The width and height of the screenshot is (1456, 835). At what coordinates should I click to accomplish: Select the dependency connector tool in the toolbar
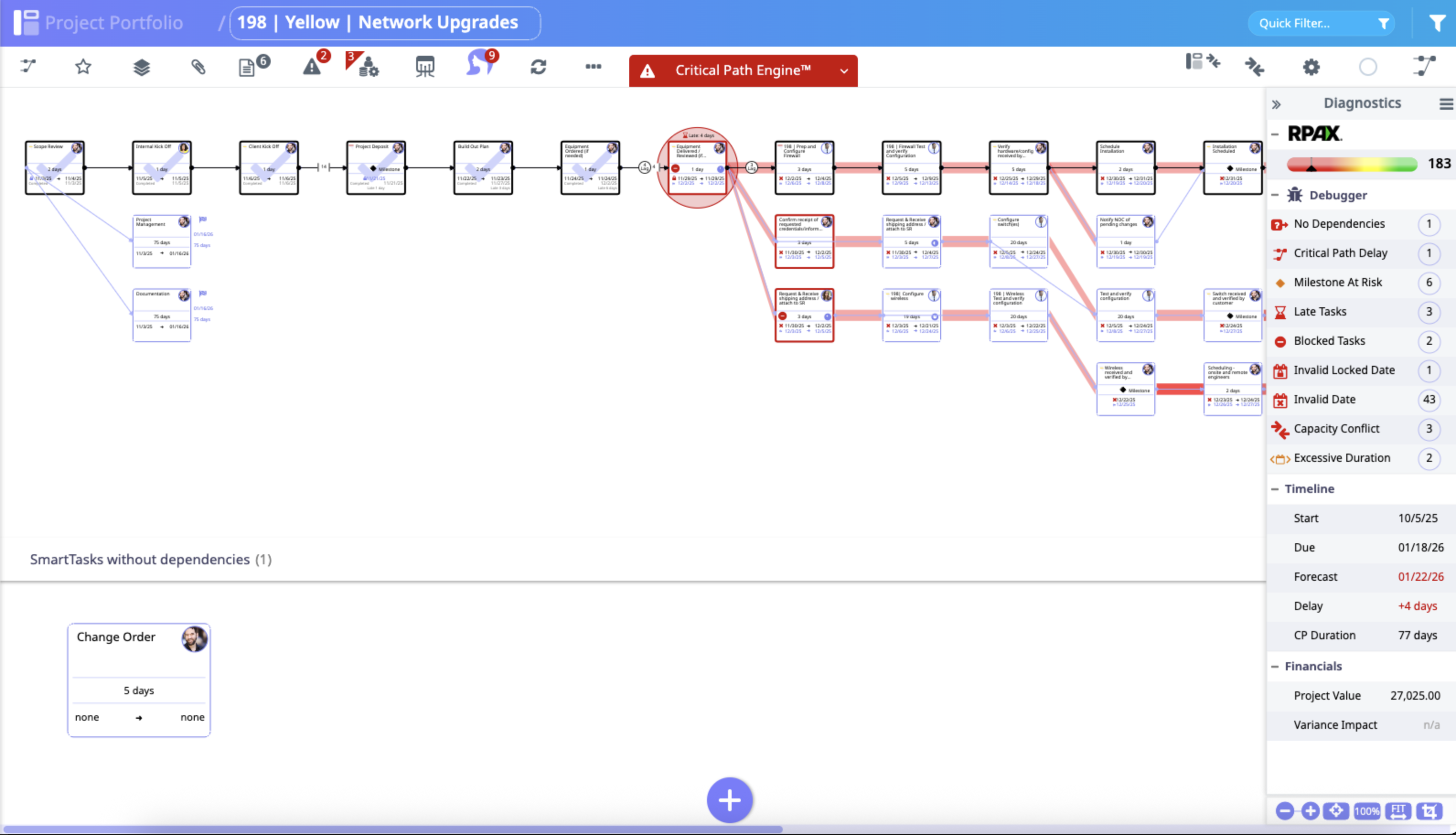pos(27,66)
